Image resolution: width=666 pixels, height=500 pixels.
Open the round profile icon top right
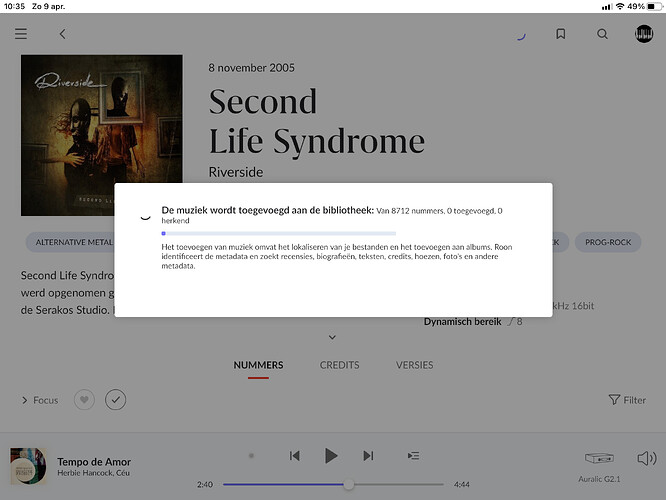[644, 34]
